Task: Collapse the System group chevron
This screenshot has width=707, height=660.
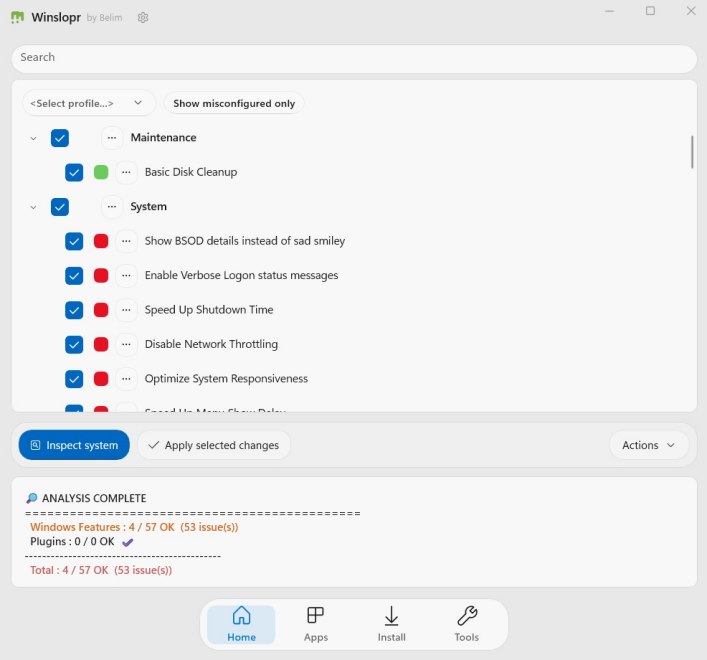Action: click(x=33, y=207)
